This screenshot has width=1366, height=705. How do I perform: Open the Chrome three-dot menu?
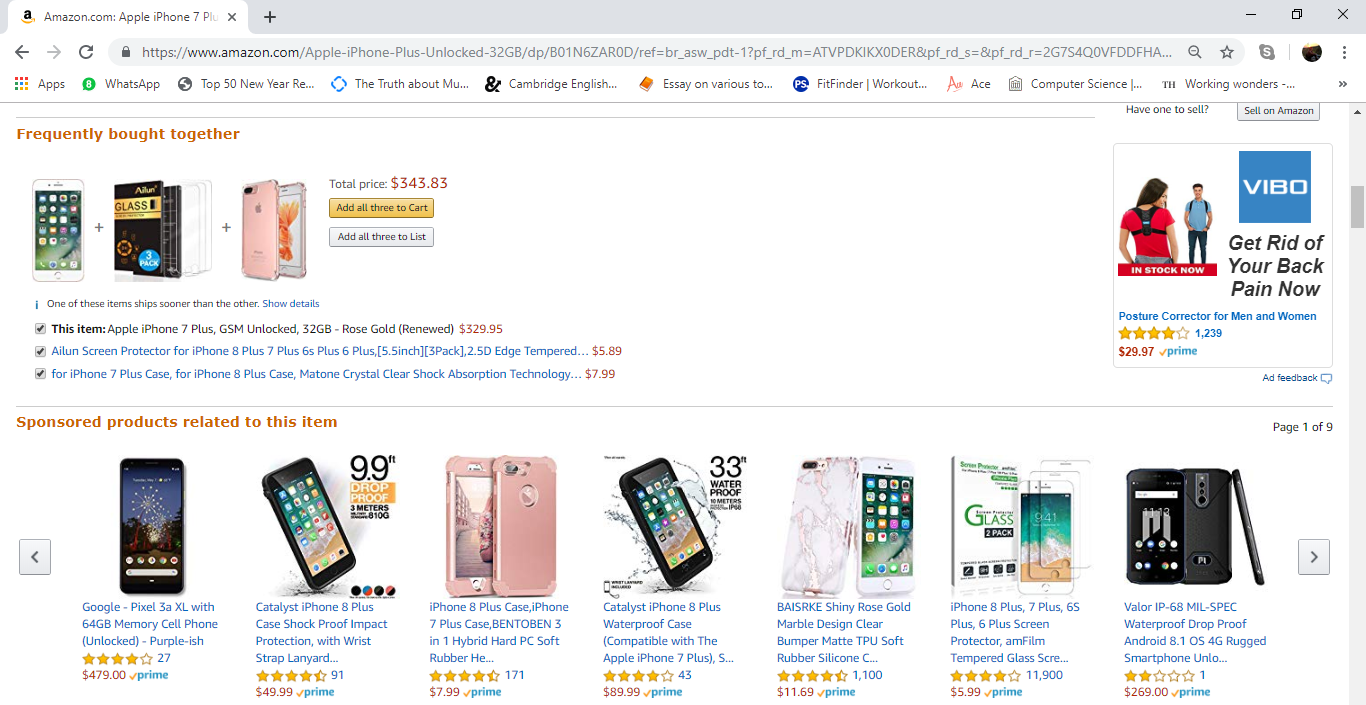tap(1344, 52)
